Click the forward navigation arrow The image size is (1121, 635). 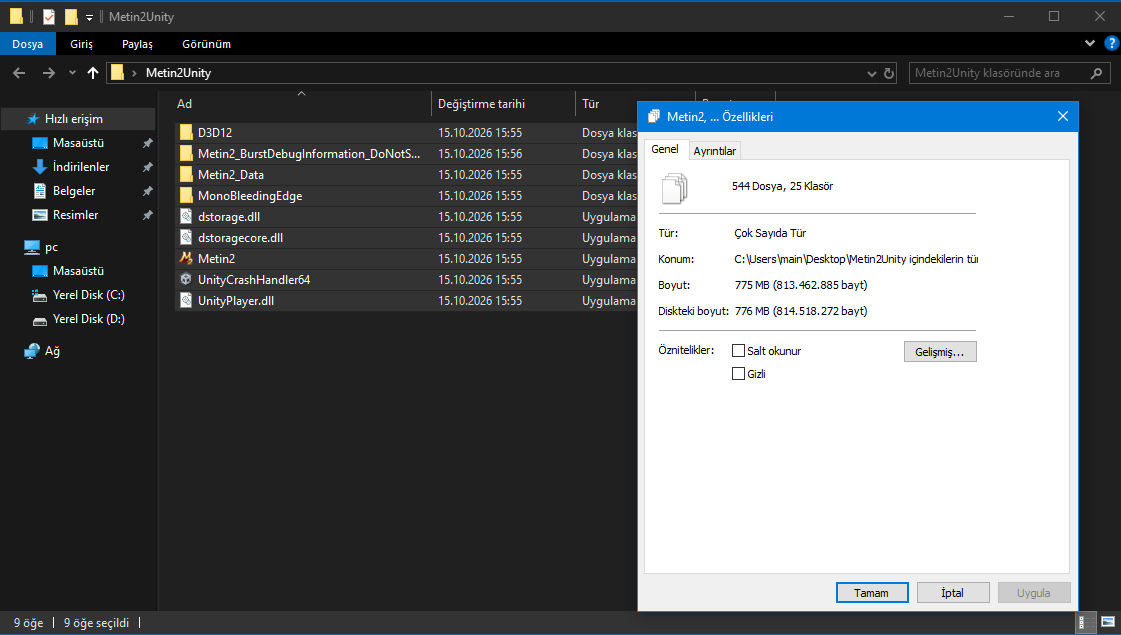[49, 73]
